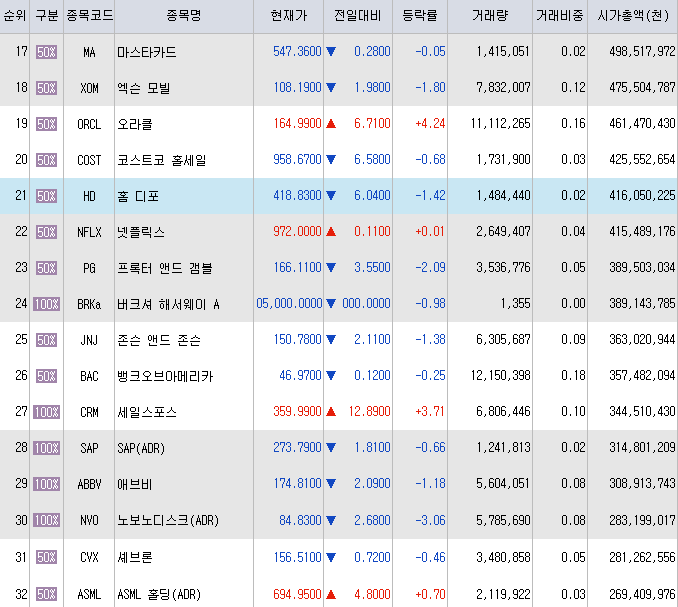The image size is (678, 607).
Task: Click the up arrow in the 오라클 row
Action: (x=331, y=124)
